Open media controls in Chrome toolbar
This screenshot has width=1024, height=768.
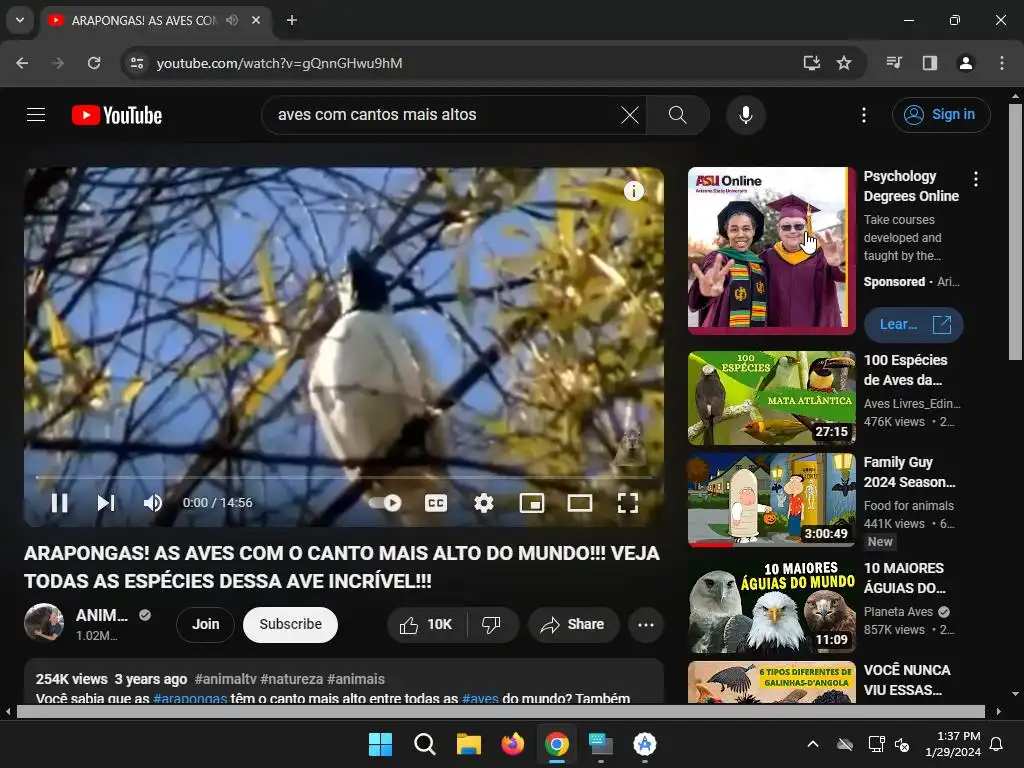[x=894, y=63]
